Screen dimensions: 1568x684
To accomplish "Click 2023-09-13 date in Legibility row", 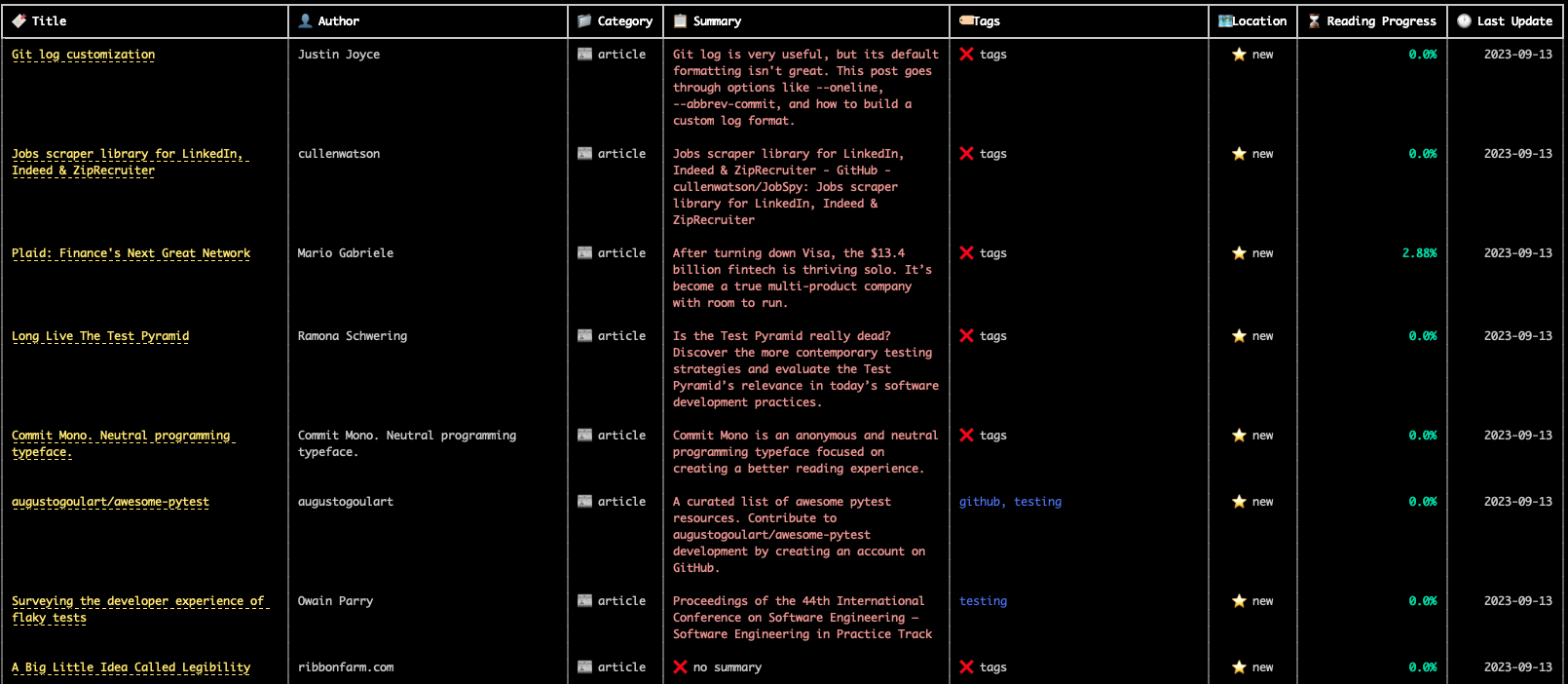I will coord(1518,667).
